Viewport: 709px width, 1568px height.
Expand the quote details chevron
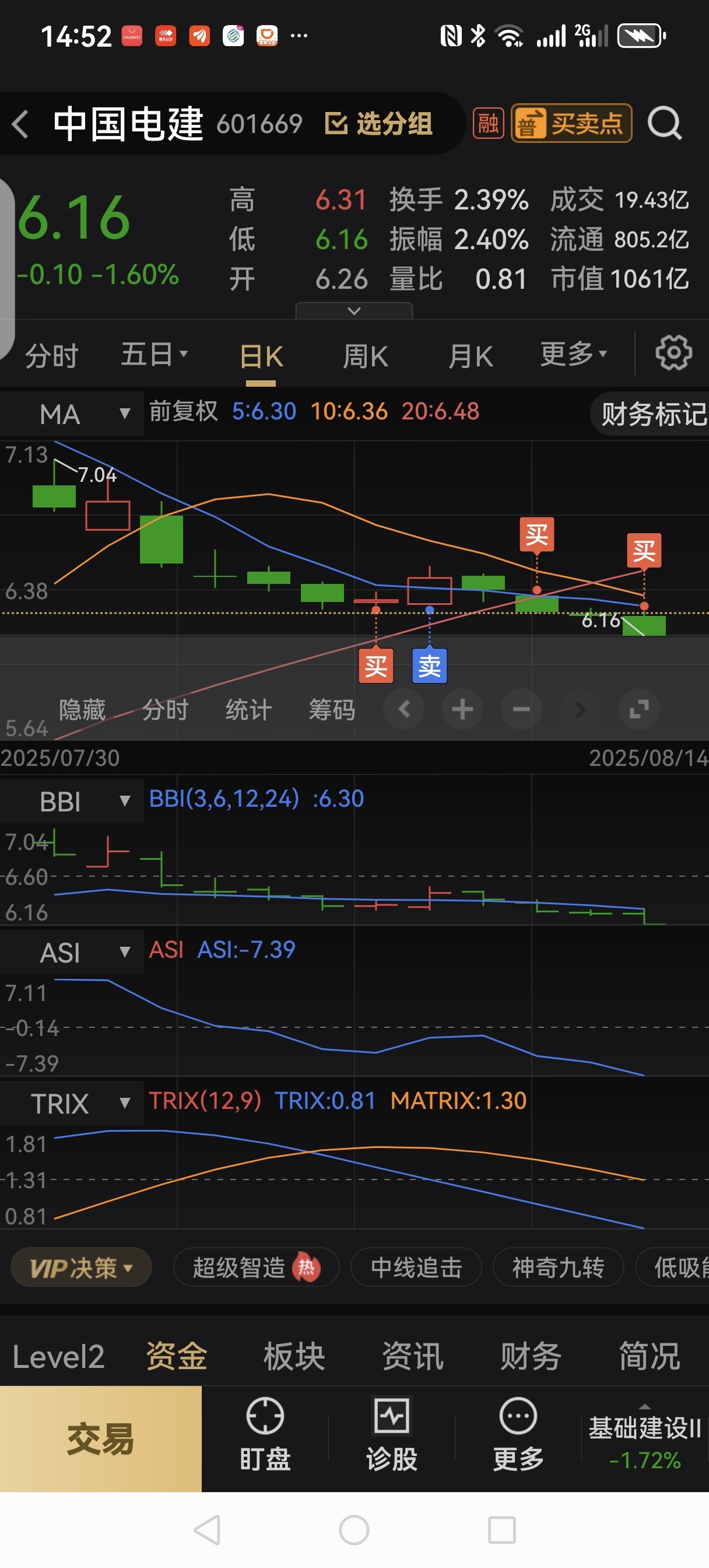354,311
